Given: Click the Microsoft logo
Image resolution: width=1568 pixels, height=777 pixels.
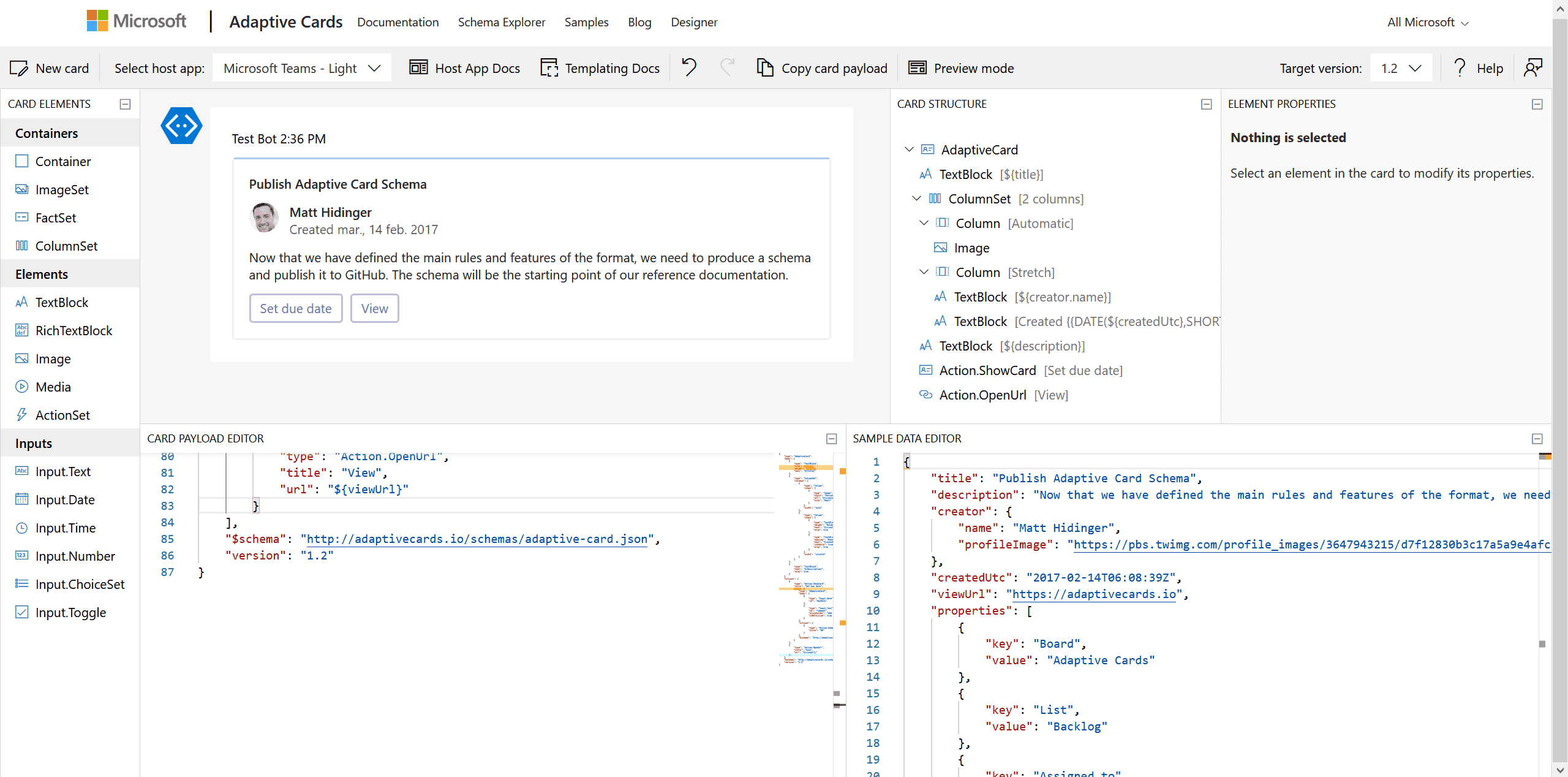Looking at the screenshot, I should click(x=136, y=21).
